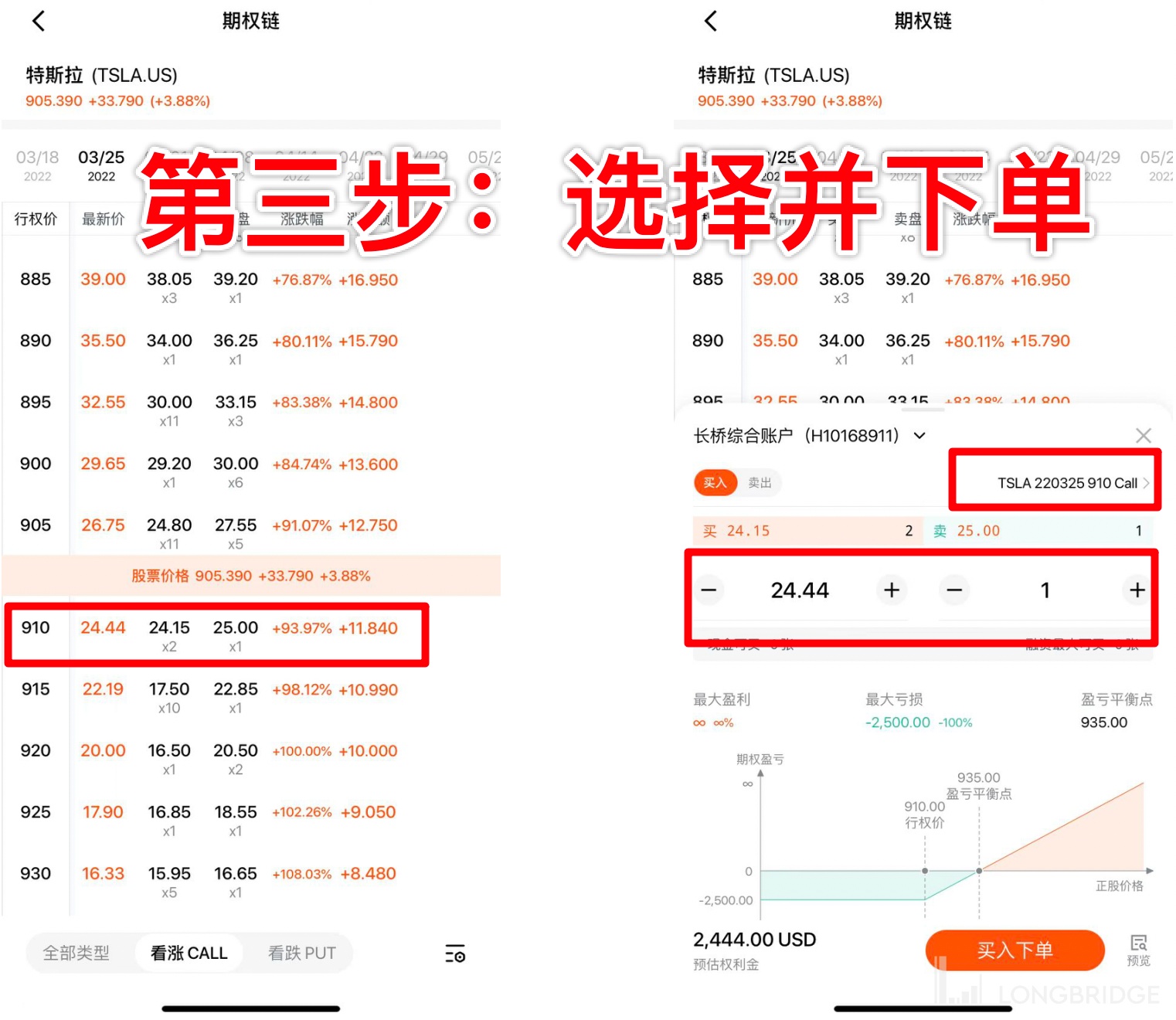This screenshot has width=1176, height=1020.
Task: Open the order preview icon
Action: 1138,949
